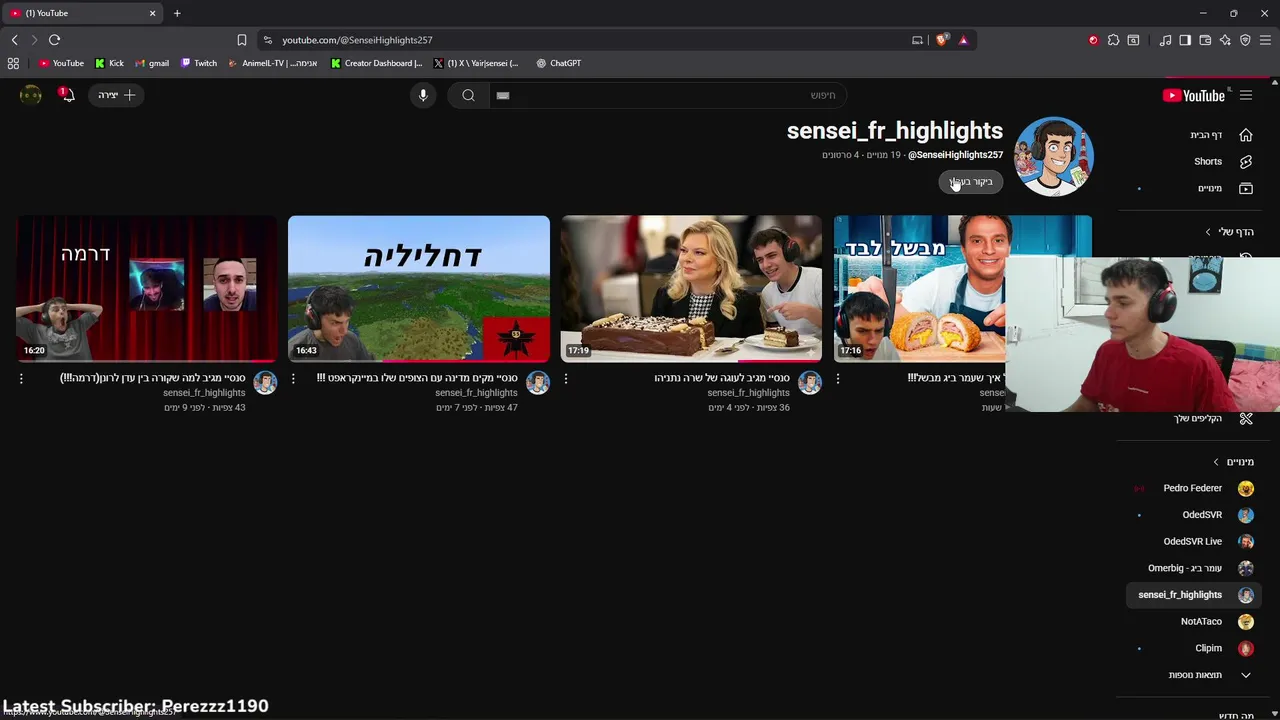Open Leo AI sparkle icon
Viewport: 1280px width, 720px height.
click(1225, 40)
